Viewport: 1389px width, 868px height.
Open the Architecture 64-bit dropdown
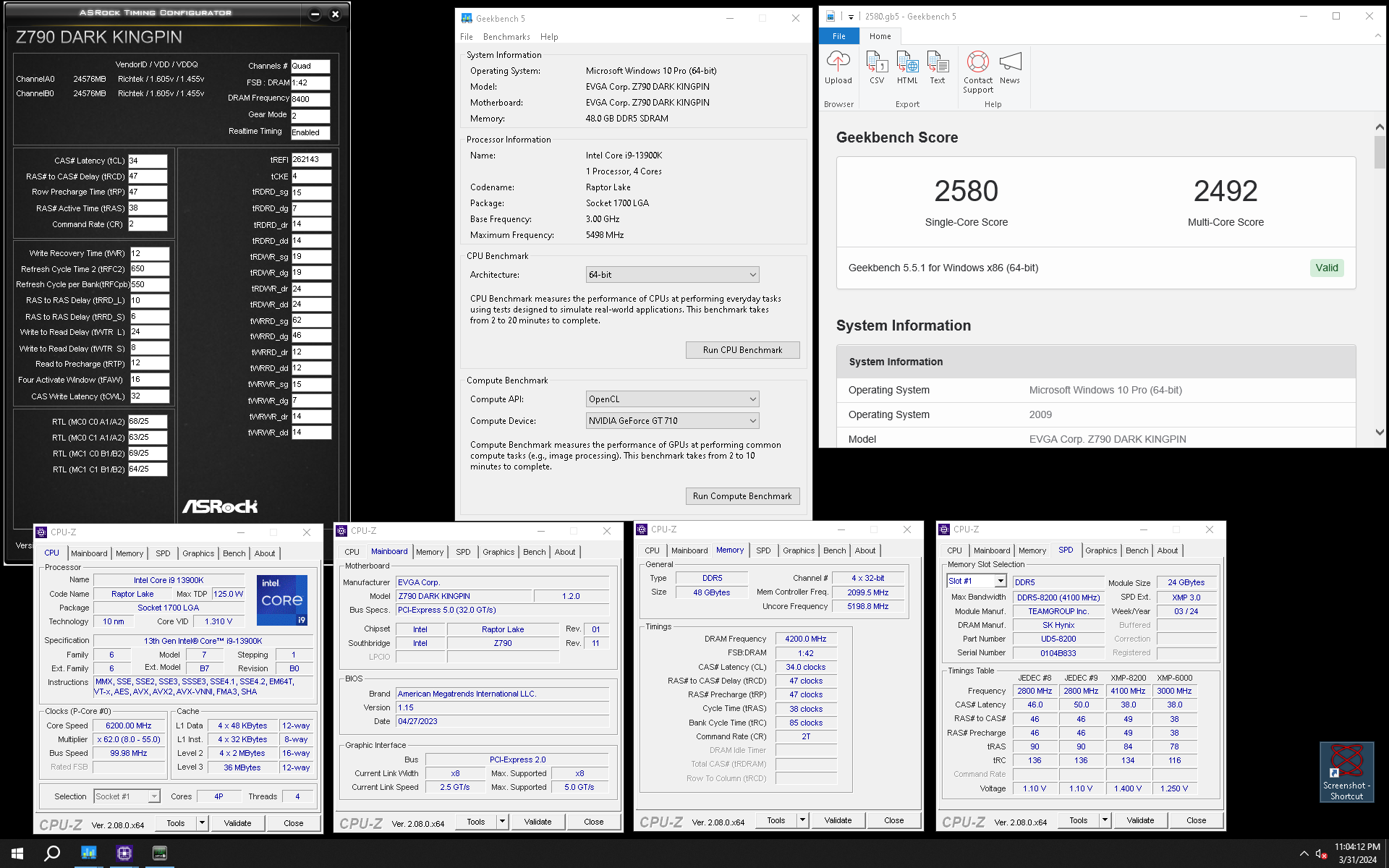pos(672,275)
